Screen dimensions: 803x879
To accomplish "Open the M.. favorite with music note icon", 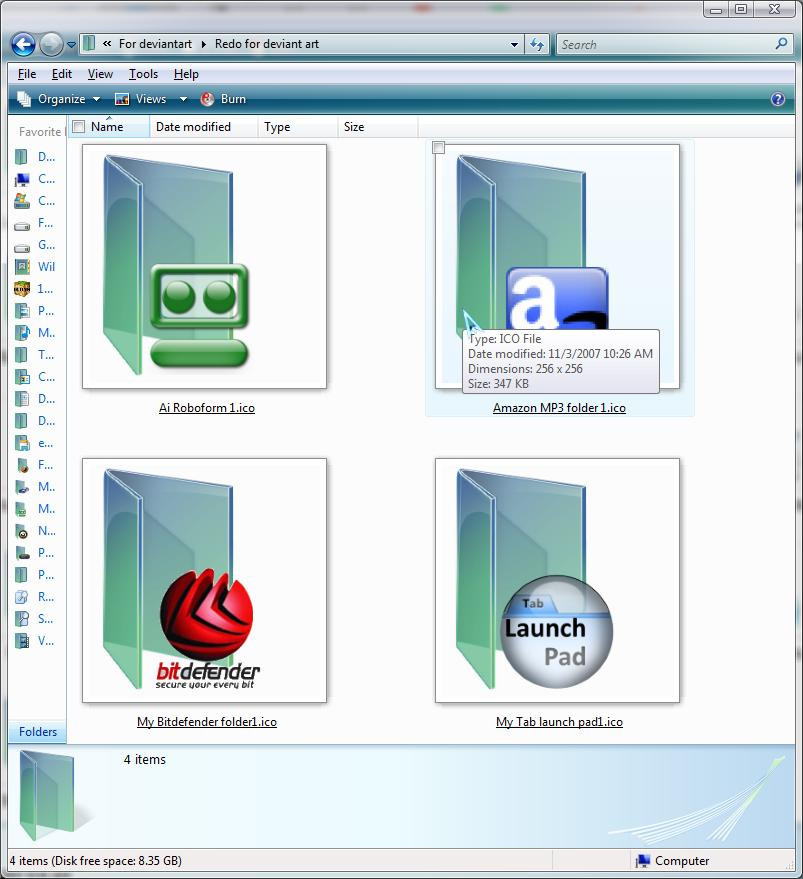I will coord(35,332).
